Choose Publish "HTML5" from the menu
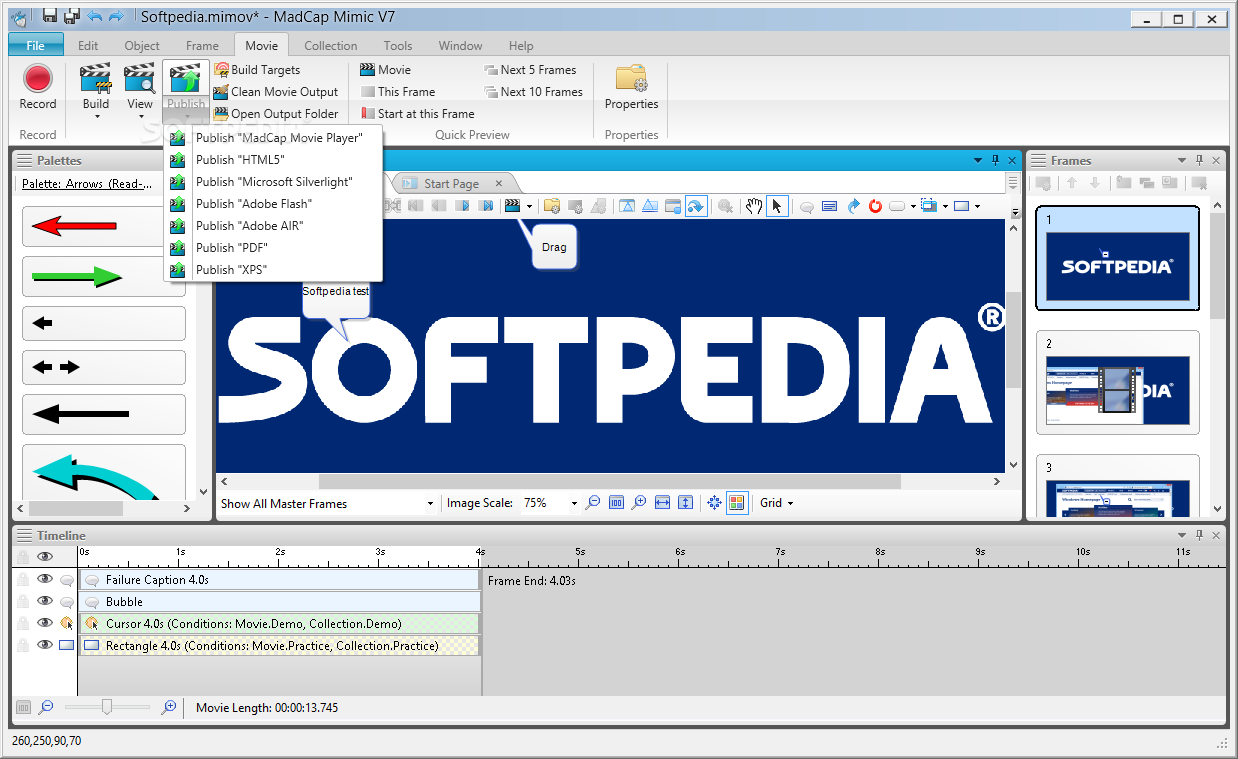 point(240,160)
